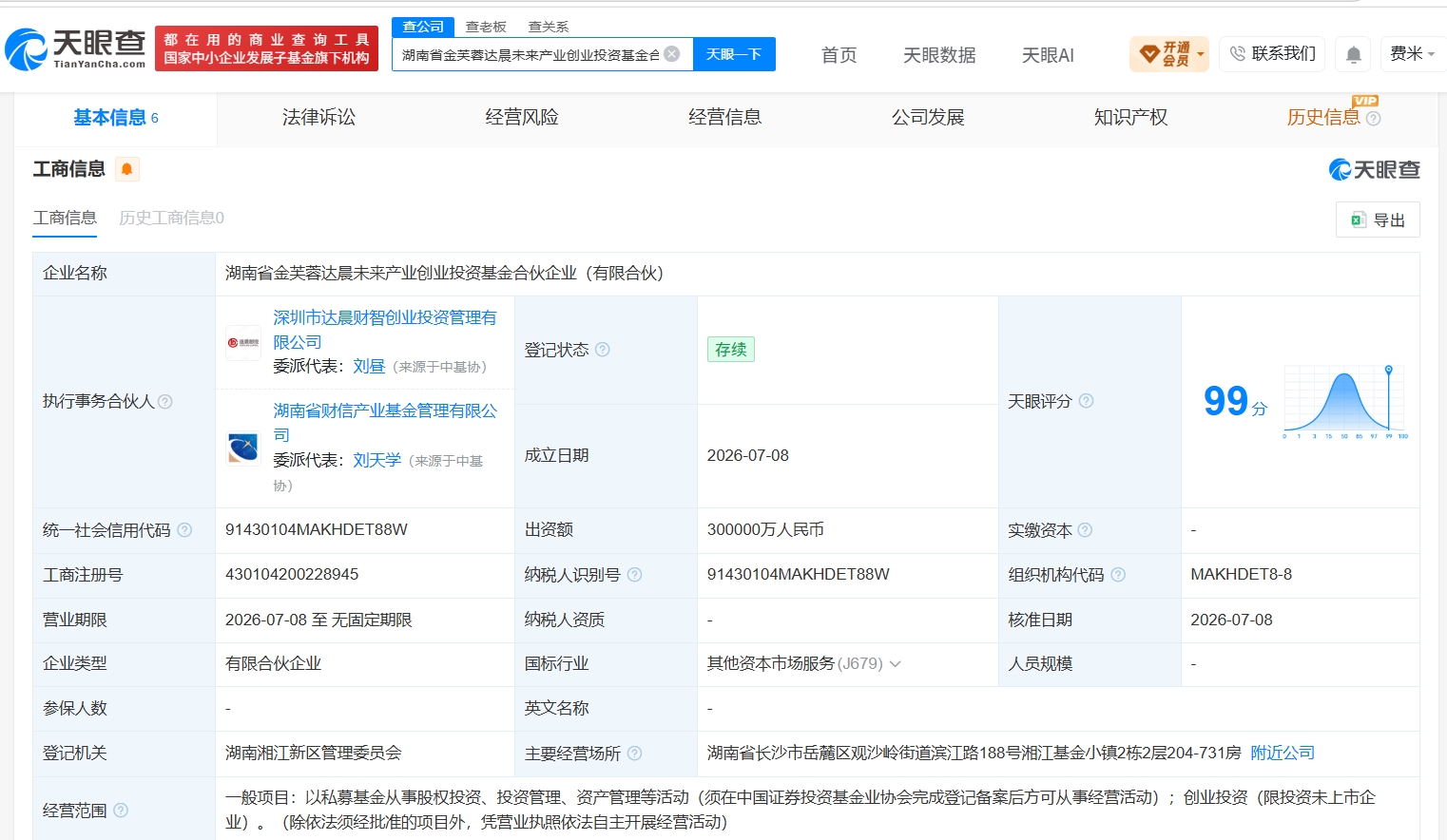This screenshot has height=840, width=1447.
Task: Go to 天眼数据 in top navigation
Action: pos(939,55)
